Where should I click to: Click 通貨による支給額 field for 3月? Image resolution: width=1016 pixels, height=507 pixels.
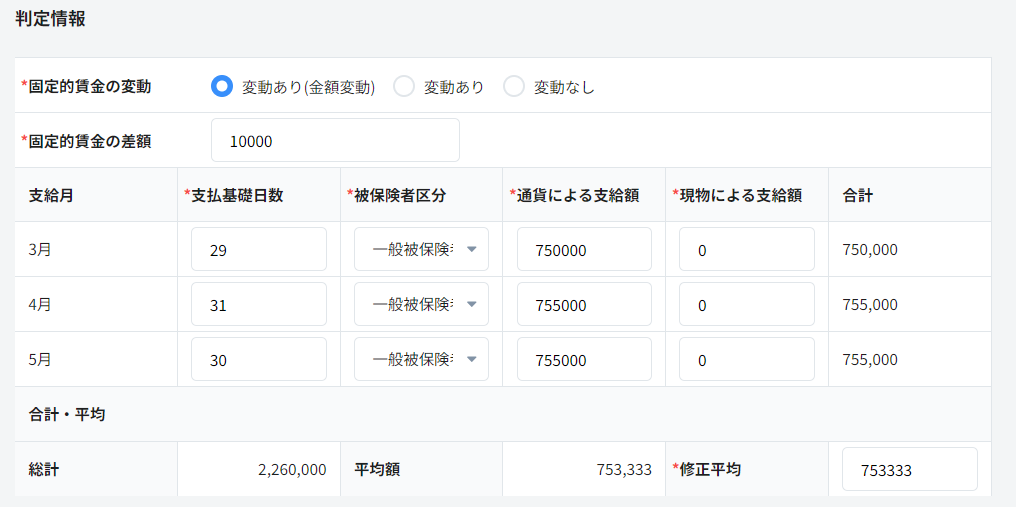coord(584,250)
